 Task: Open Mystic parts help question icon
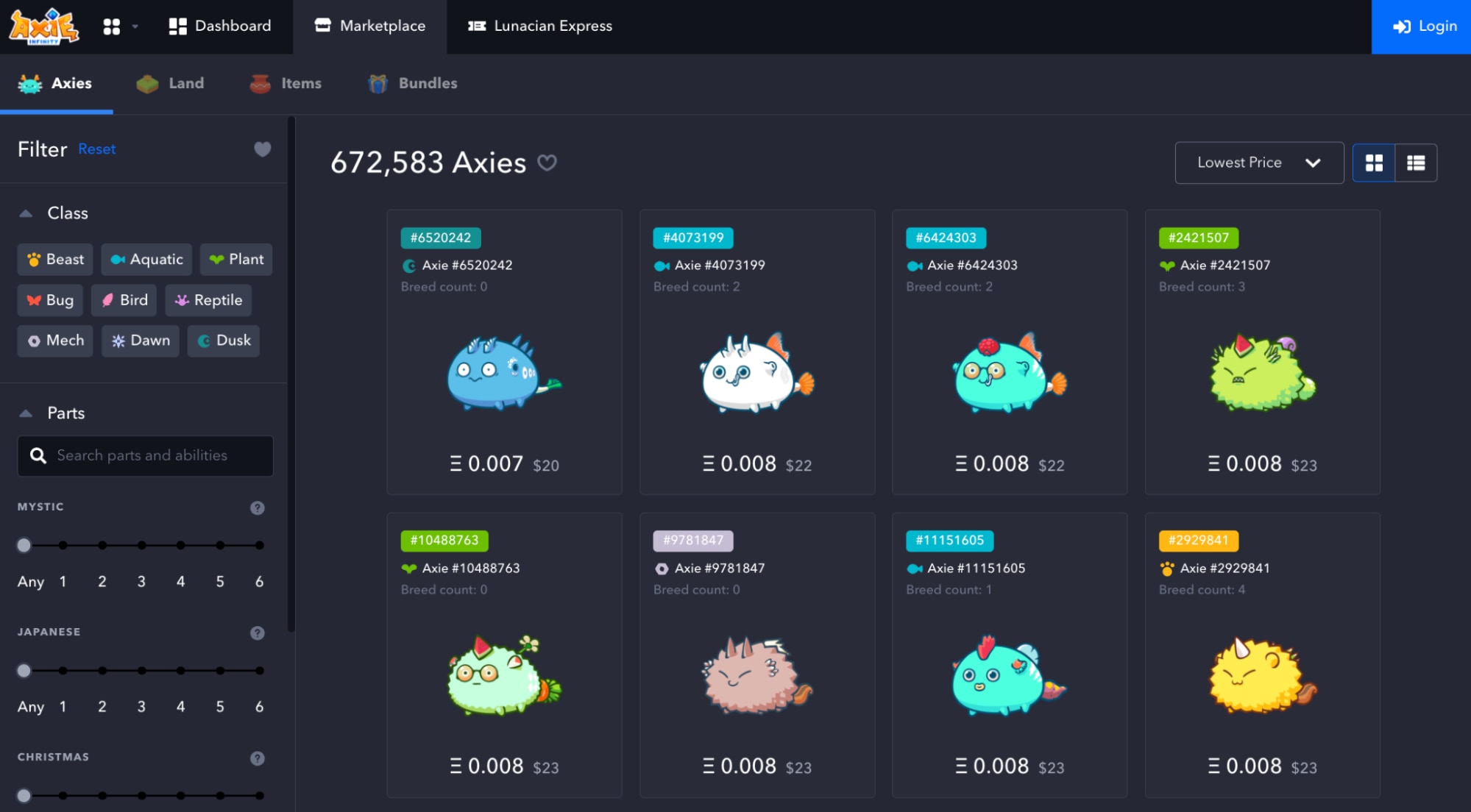coord(257,508)
